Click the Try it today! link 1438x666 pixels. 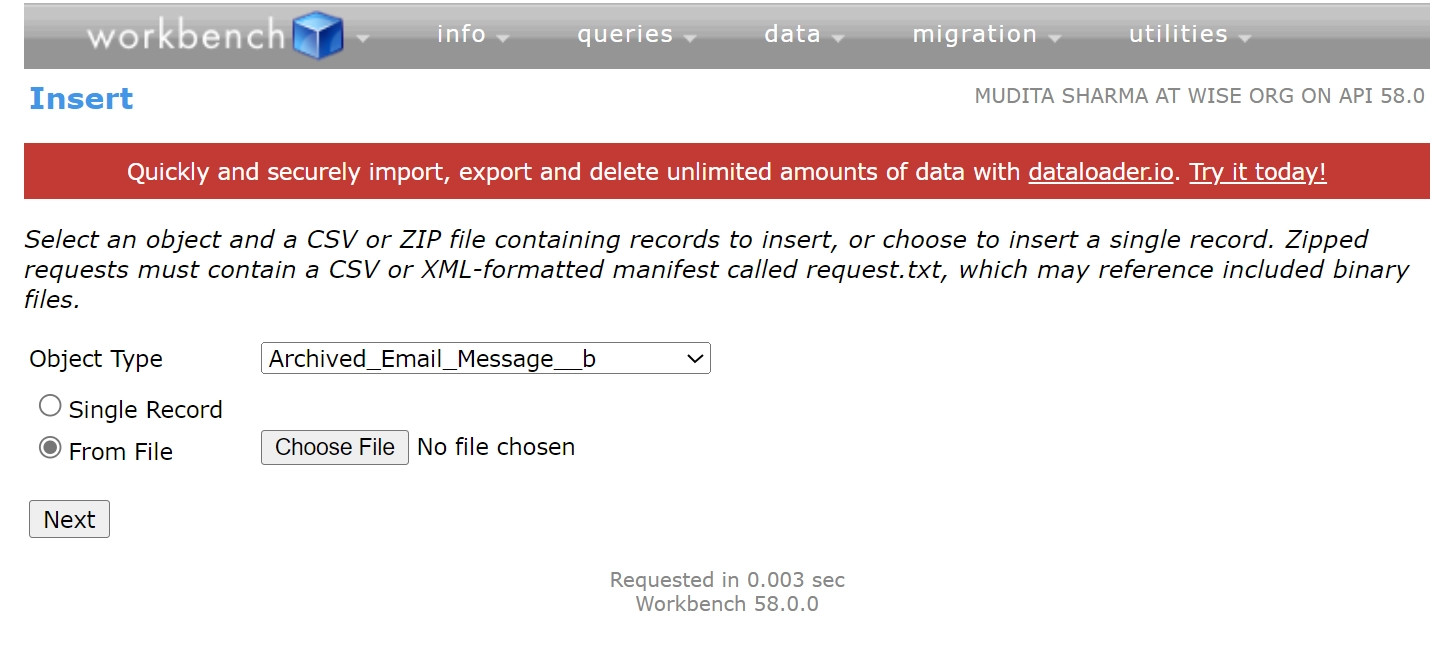point(1258,172)
